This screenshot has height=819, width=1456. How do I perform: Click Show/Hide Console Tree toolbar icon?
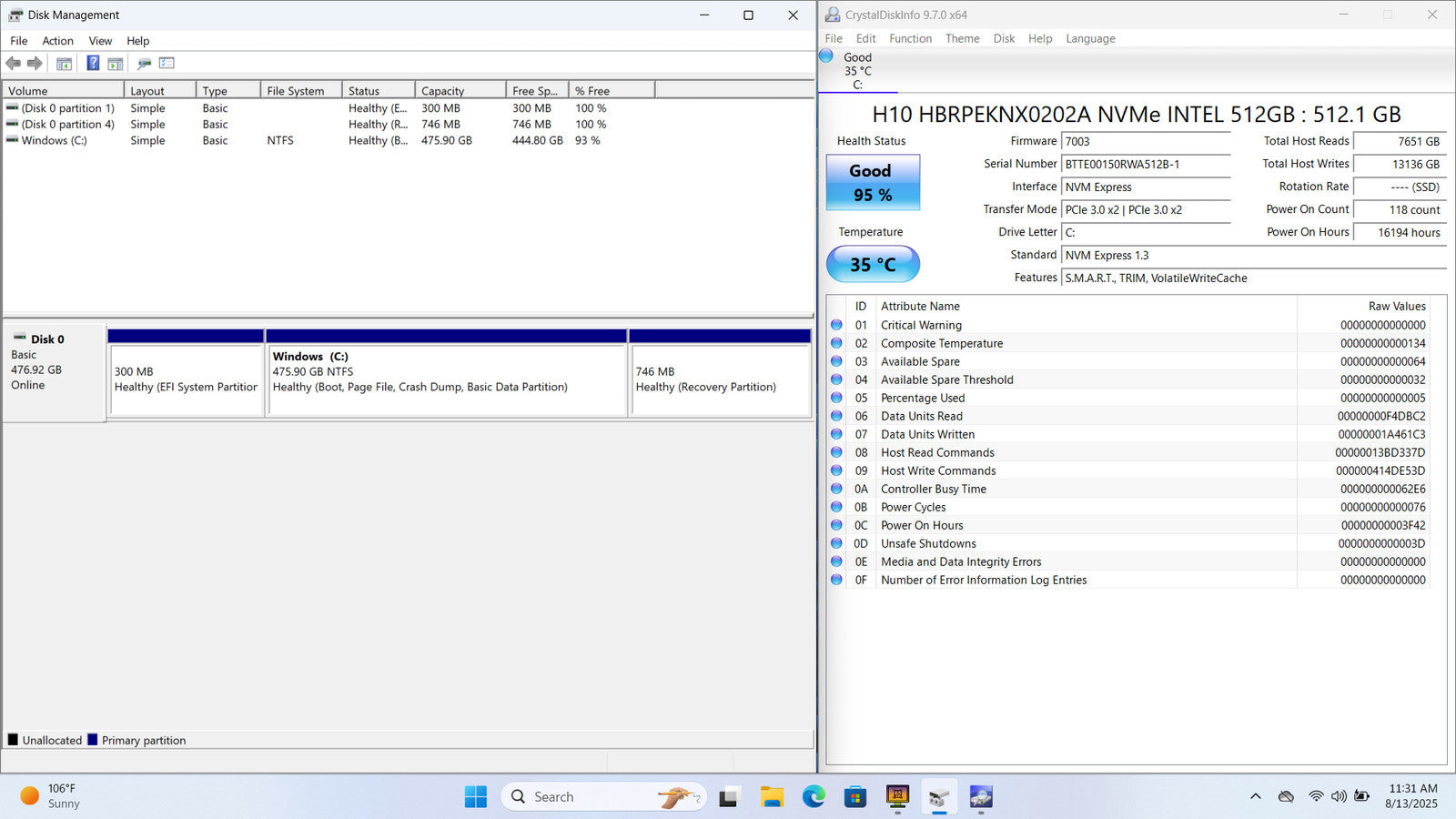(64, 64)
